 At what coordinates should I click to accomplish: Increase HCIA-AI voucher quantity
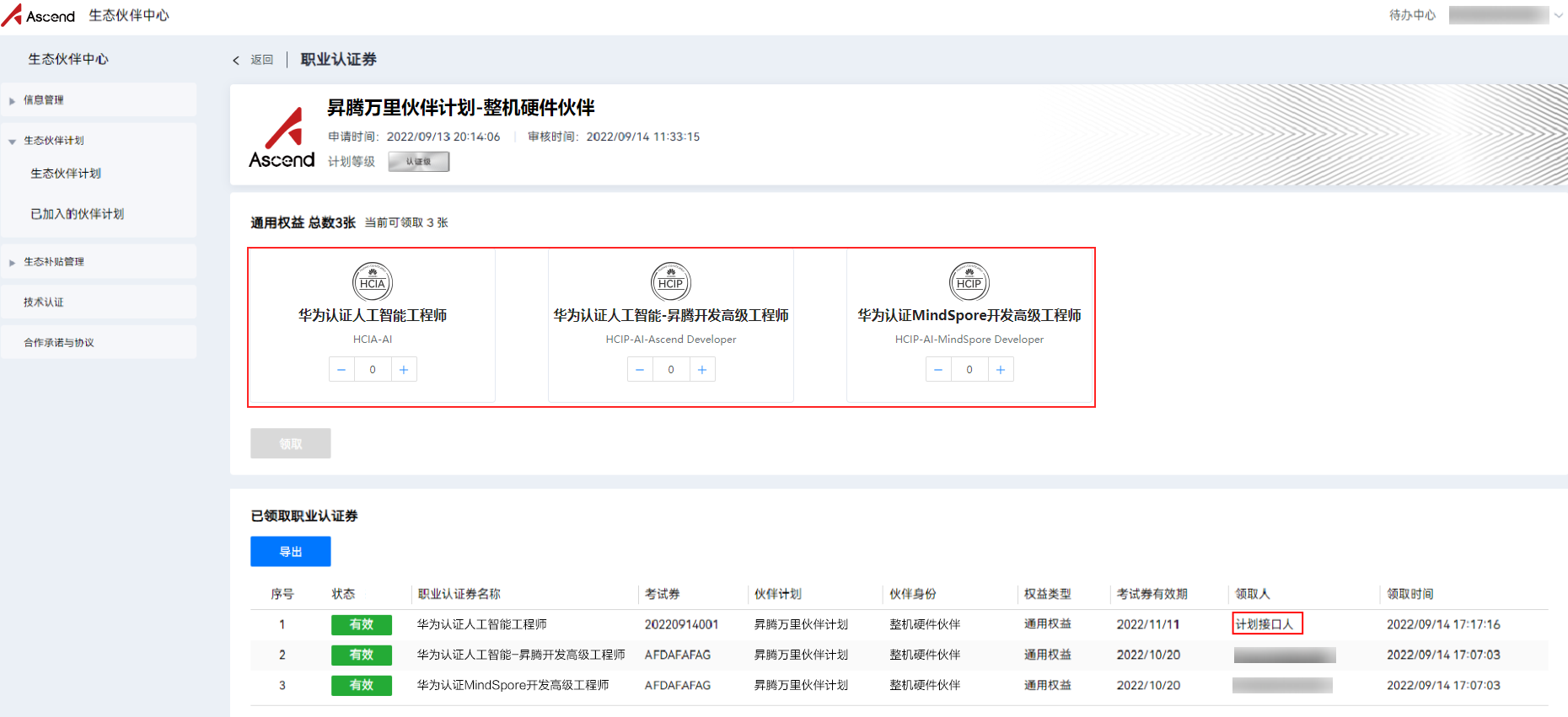404,369
